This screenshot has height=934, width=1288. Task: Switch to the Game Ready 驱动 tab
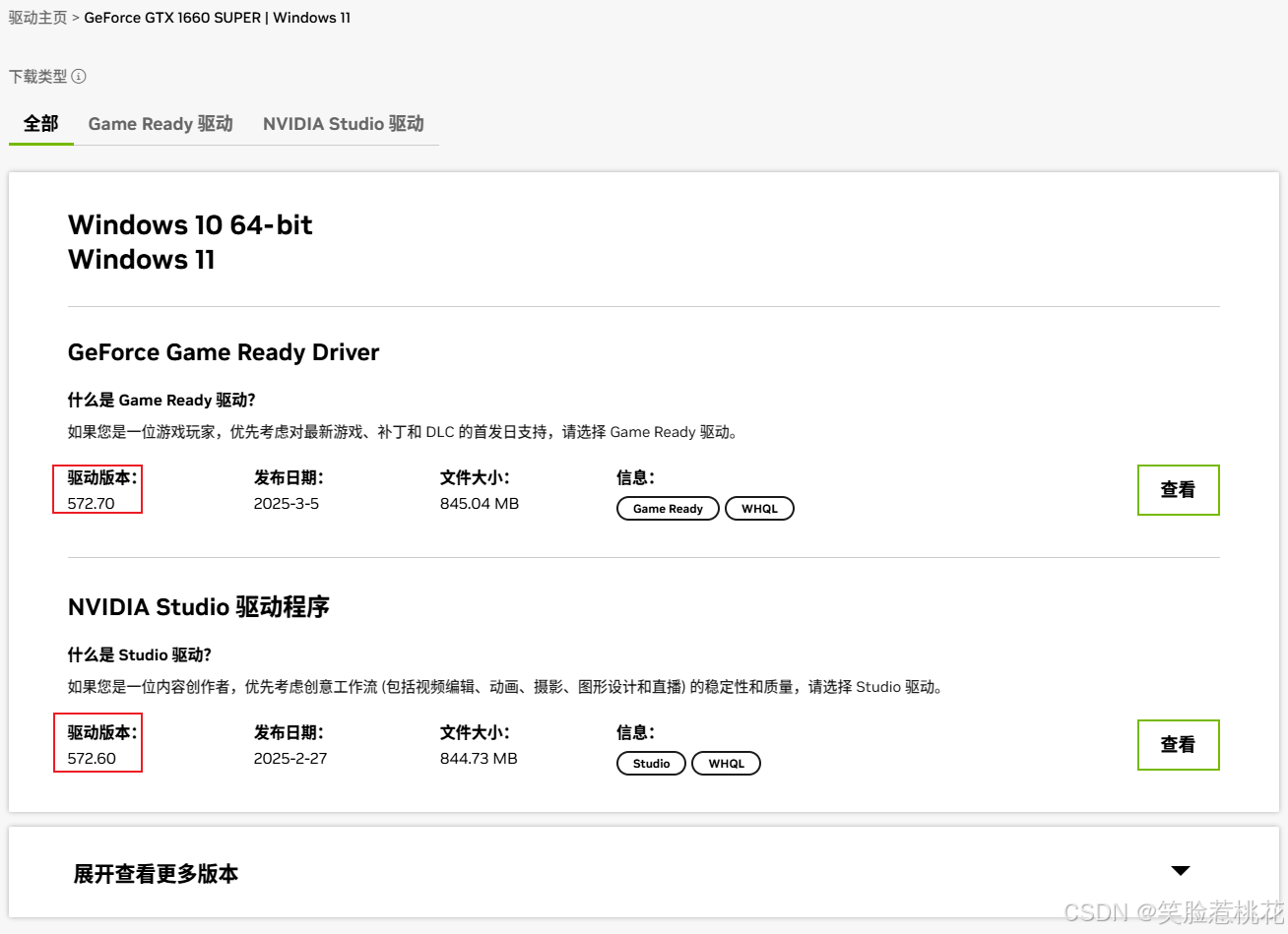coord(161,123)
